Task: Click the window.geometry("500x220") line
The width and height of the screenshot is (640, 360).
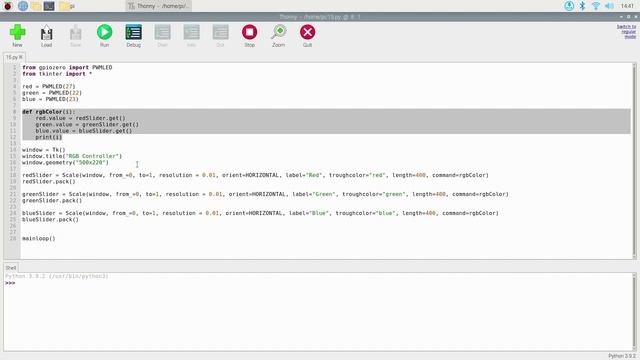Action: point(65,162)
